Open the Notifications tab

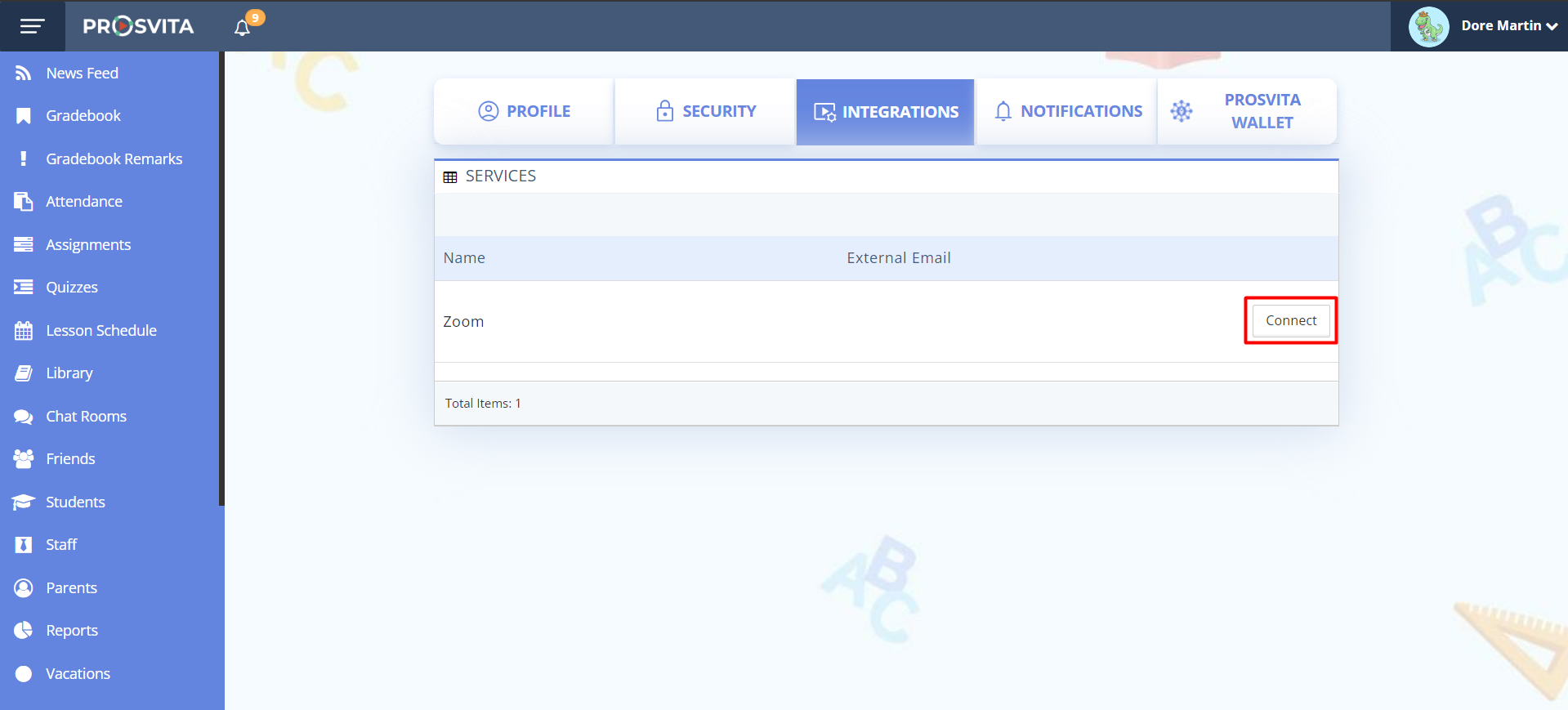pyautogui.click(x=1067, y=112)
